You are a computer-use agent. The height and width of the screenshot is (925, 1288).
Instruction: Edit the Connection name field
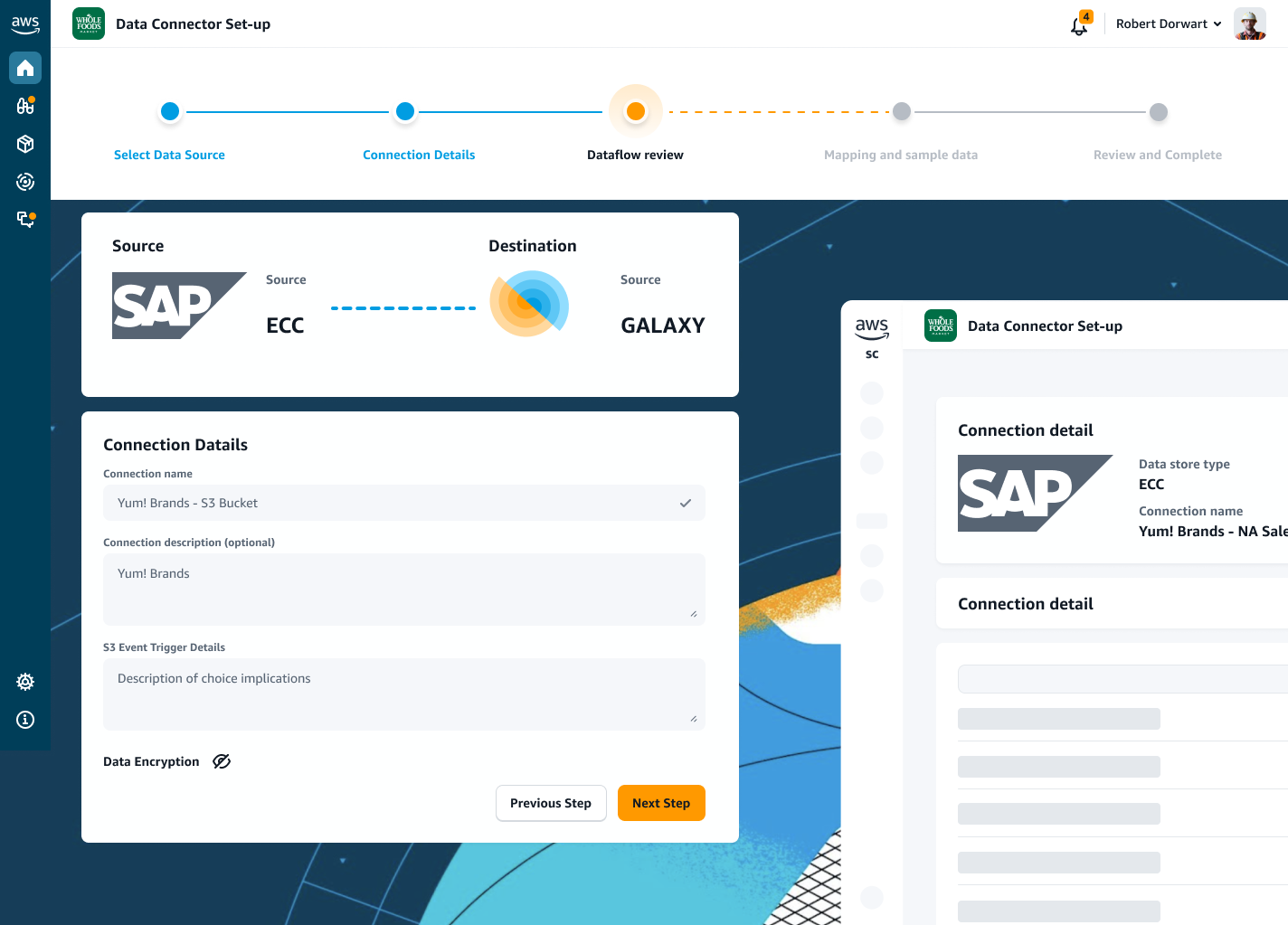[x=404, y=503]
